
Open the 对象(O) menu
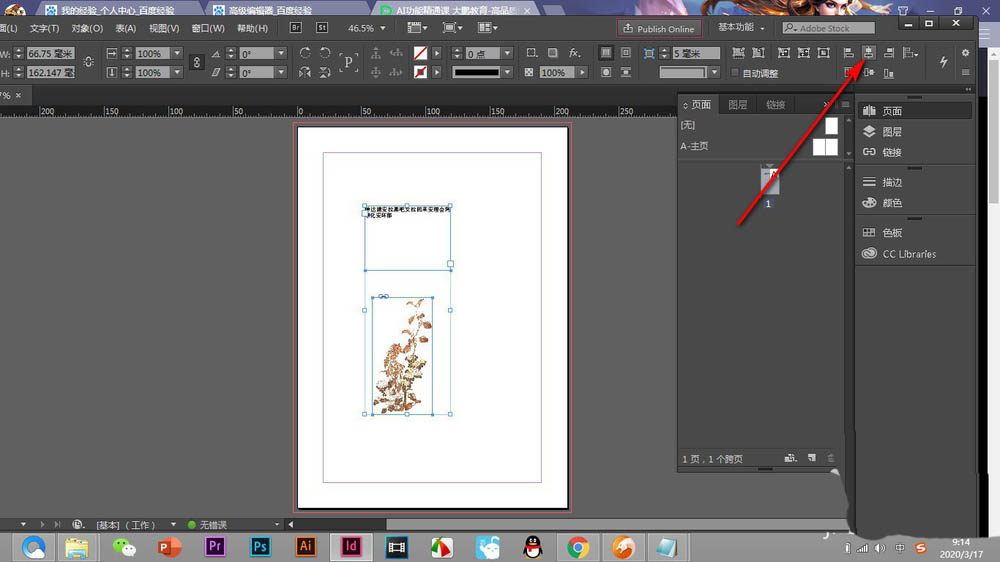[87, 28]
